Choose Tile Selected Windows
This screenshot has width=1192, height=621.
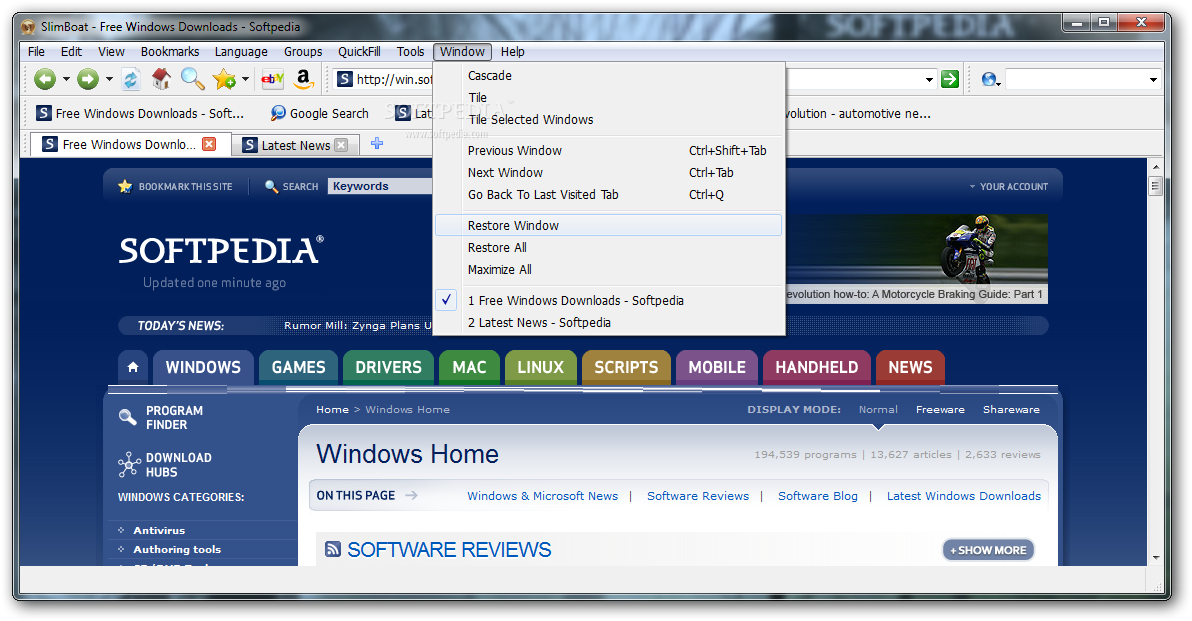click(609, 119)
